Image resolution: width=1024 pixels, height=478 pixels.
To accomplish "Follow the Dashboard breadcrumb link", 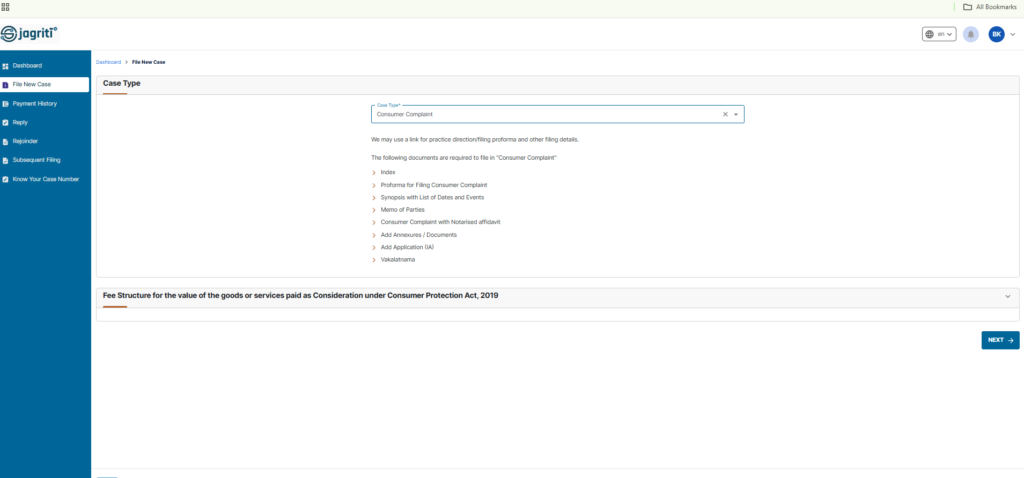I will 108,62.
